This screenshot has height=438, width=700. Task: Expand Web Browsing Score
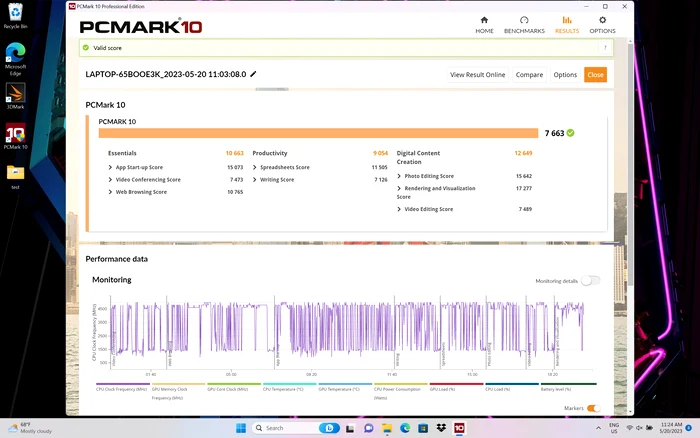pyautogui.click(x=110, y=192)
